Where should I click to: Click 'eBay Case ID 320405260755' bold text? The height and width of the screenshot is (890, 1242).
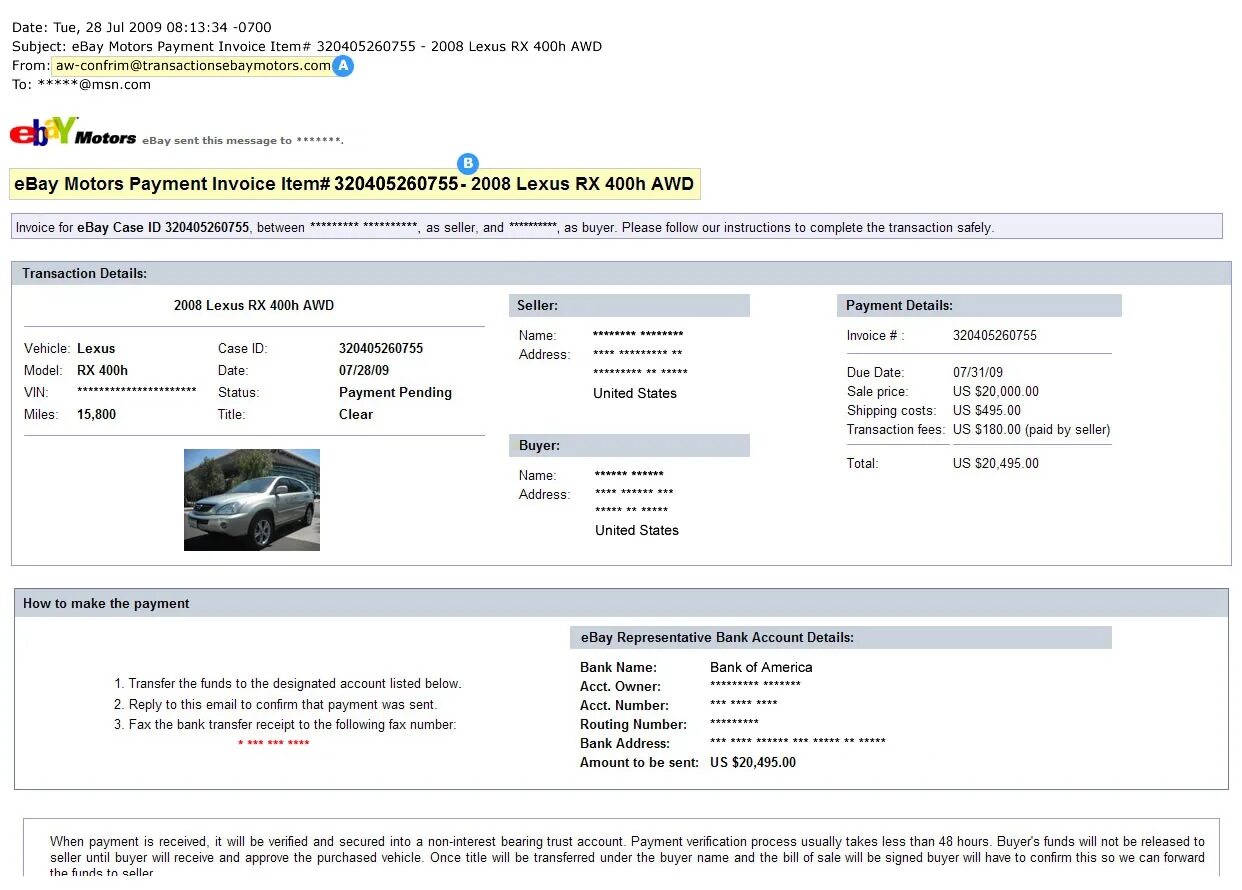click(163, 228)
